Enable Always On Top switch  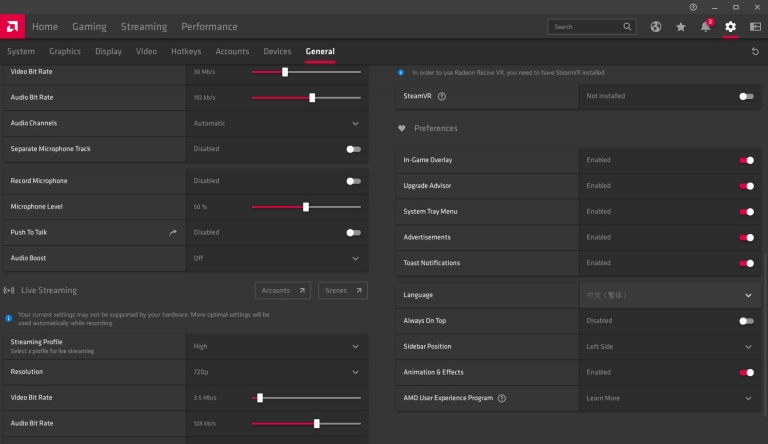746,321
